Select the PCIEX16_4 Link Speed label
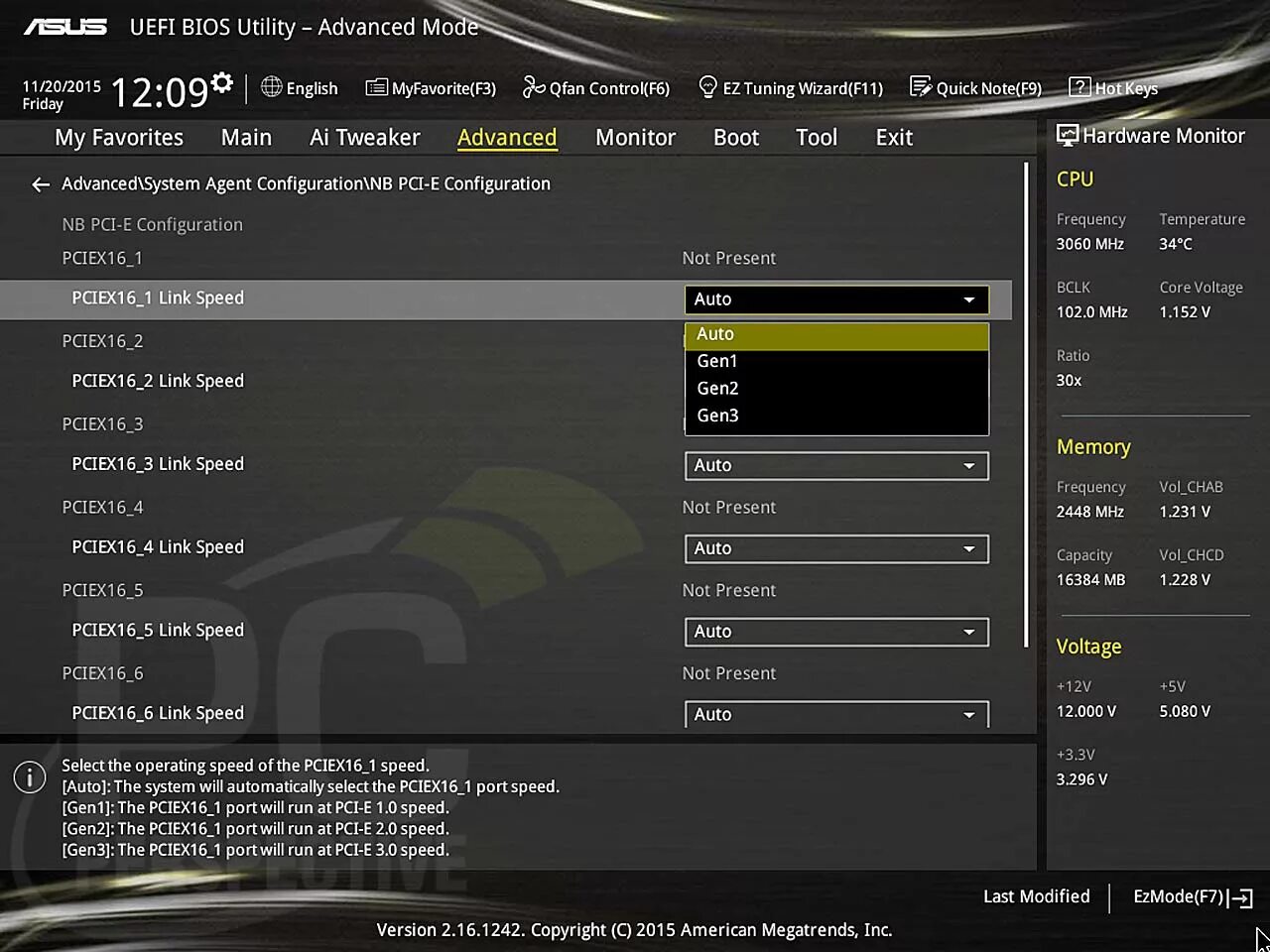 (x=158, y=547)
